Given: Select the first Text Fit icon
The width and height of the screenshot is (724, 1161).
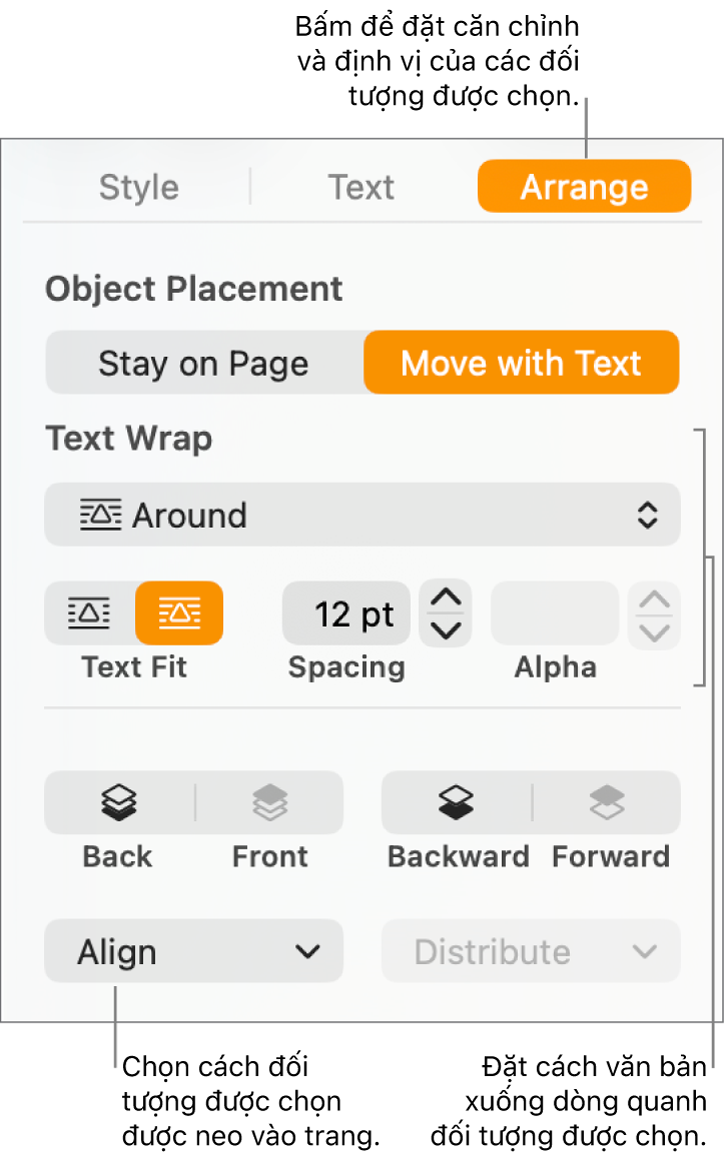Looking at the screenshot, I should pos(89,613).
